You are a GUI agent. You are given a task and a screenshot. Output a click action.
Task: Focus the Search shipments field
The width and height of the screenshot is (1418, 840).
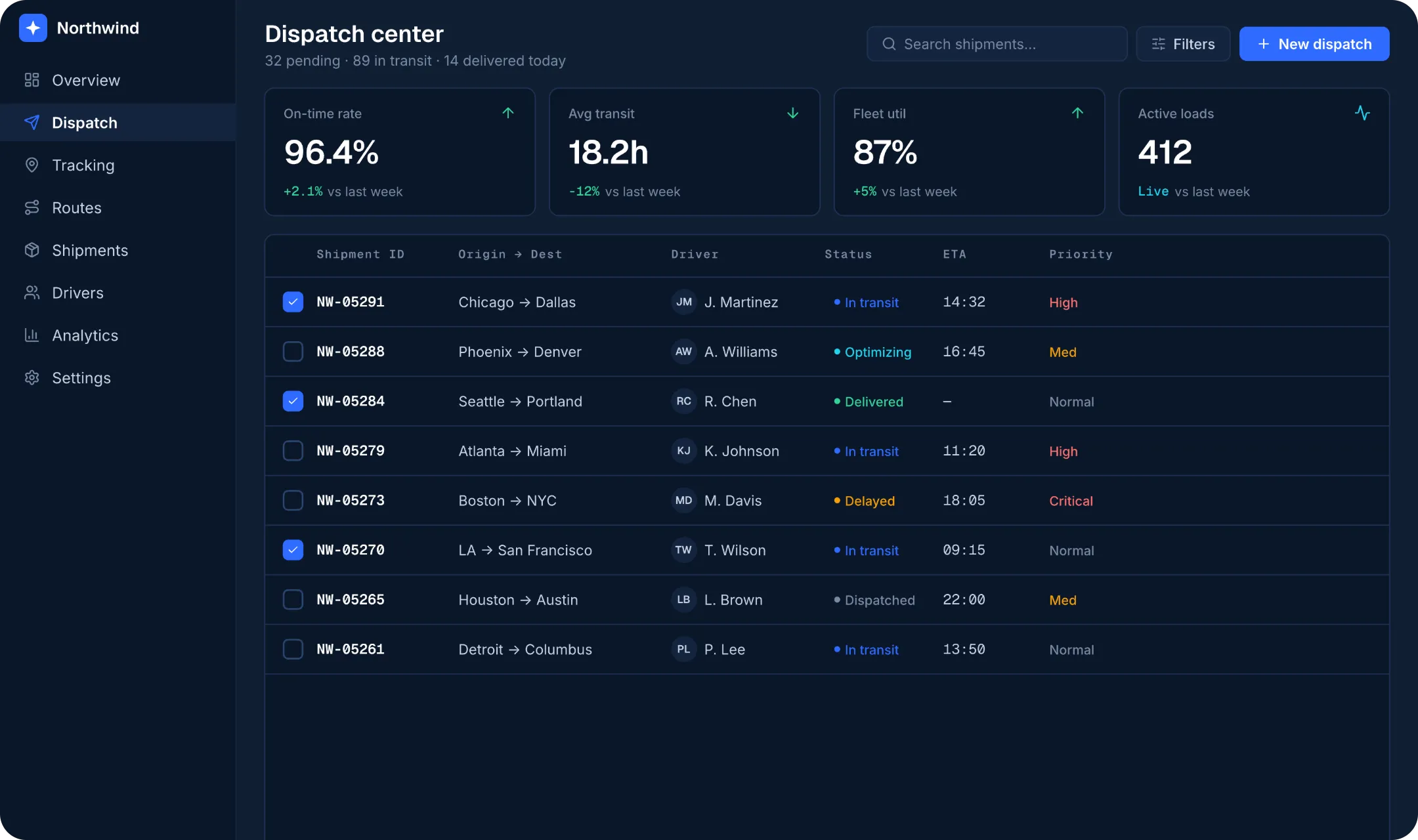click(x=997, y=44)
